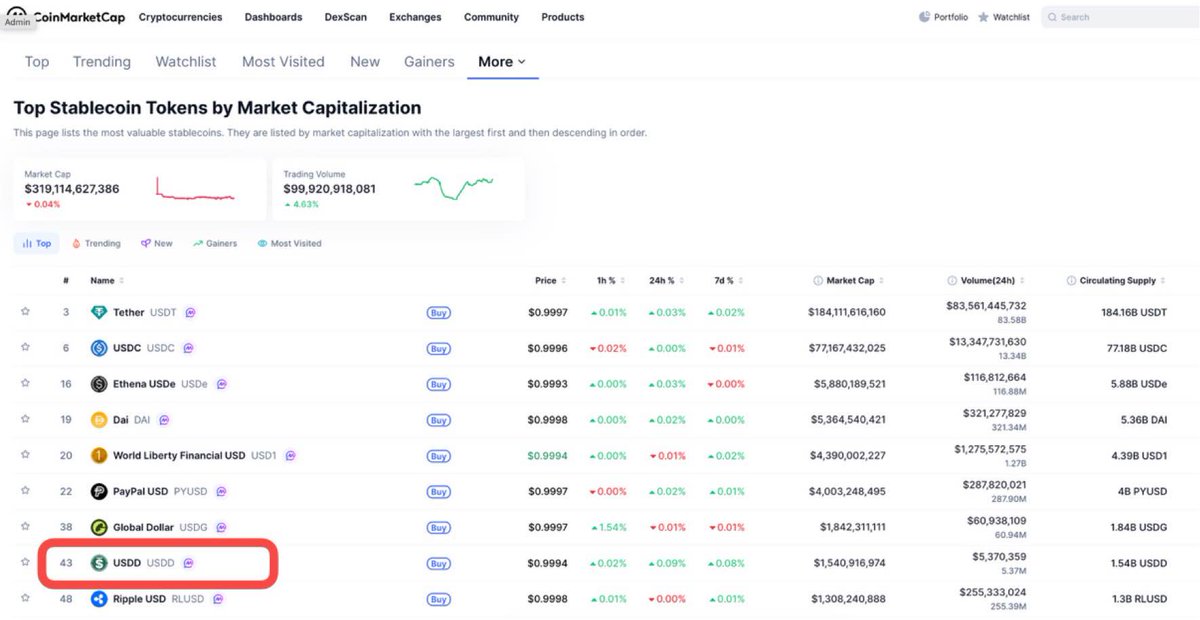Select the Trending filter chip with flame
Screen dimensions: 1200x620
coord(97,243)
